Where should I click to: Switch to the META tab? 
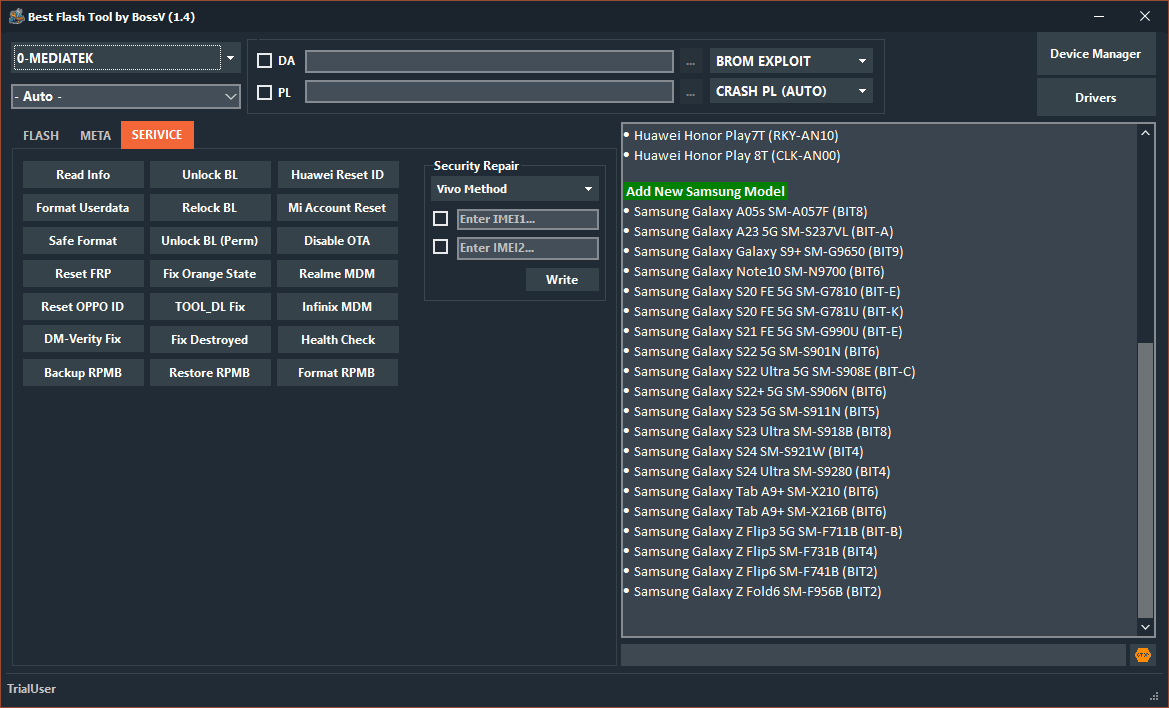(x=95, y=134)
